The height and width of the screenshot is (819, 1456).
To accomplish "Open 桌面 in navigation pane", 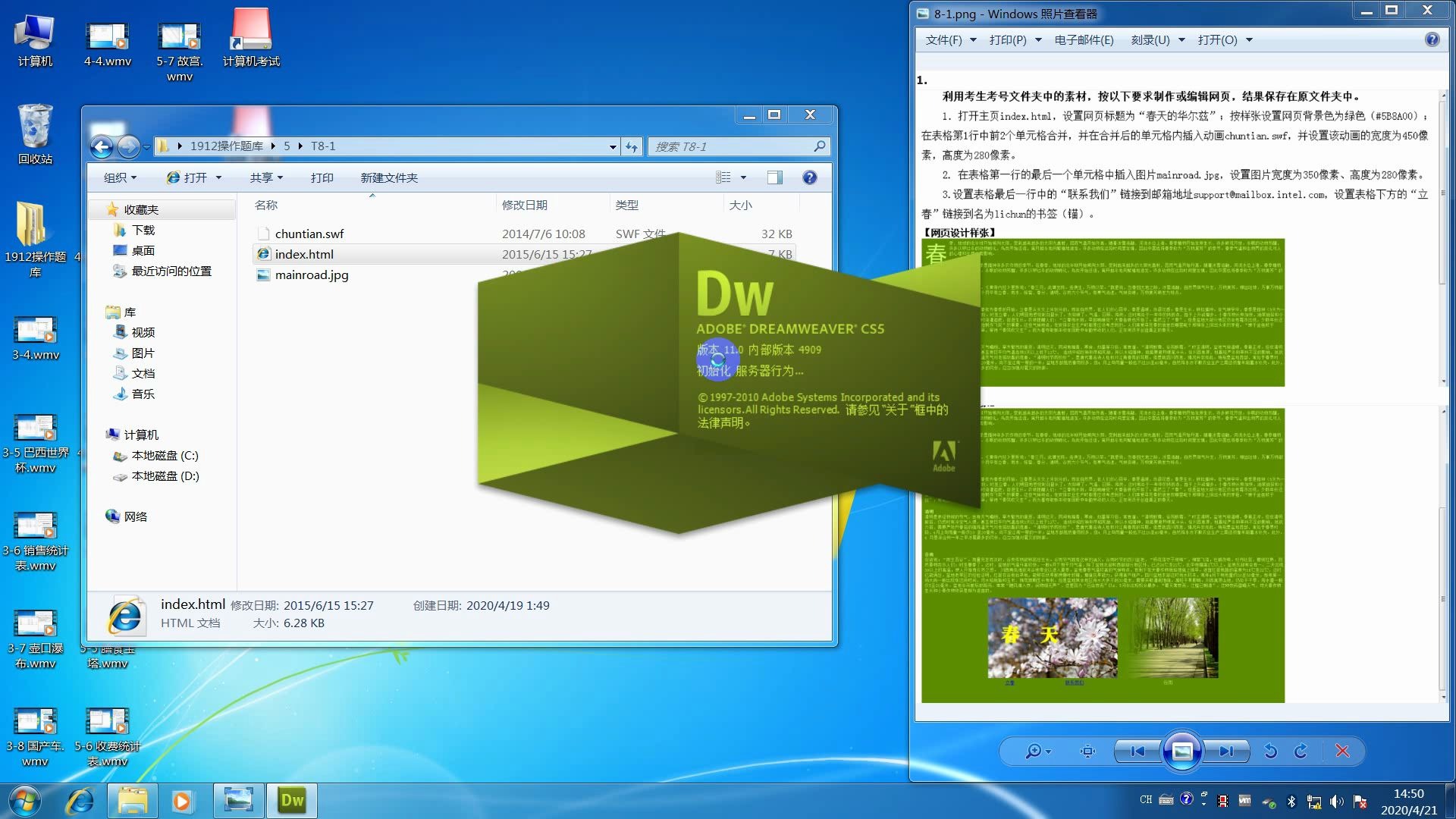I will click(x=143, y=250).
